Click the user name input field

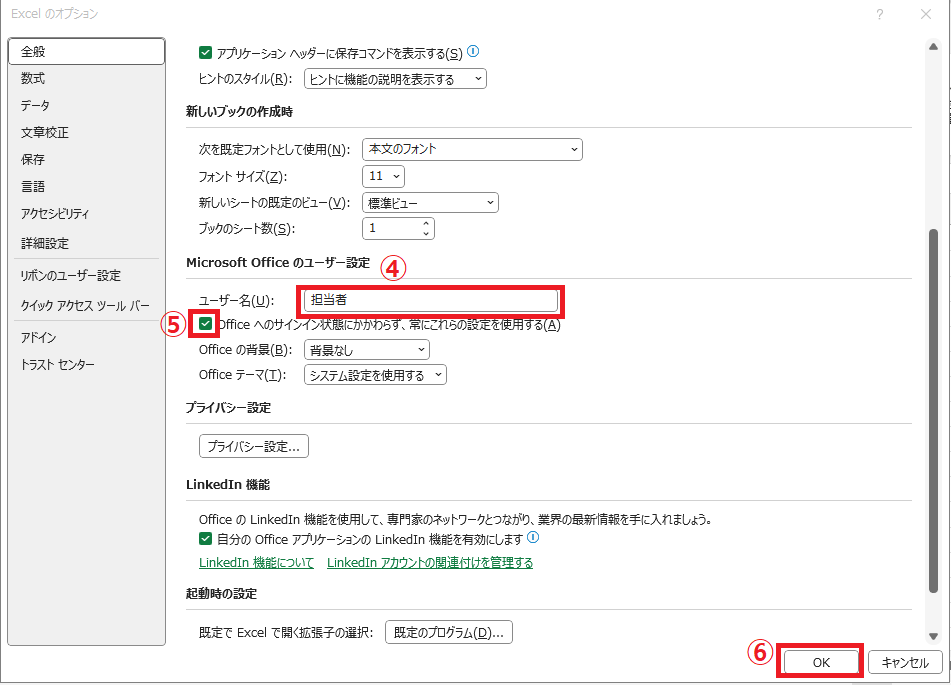(x=431, y=300)
